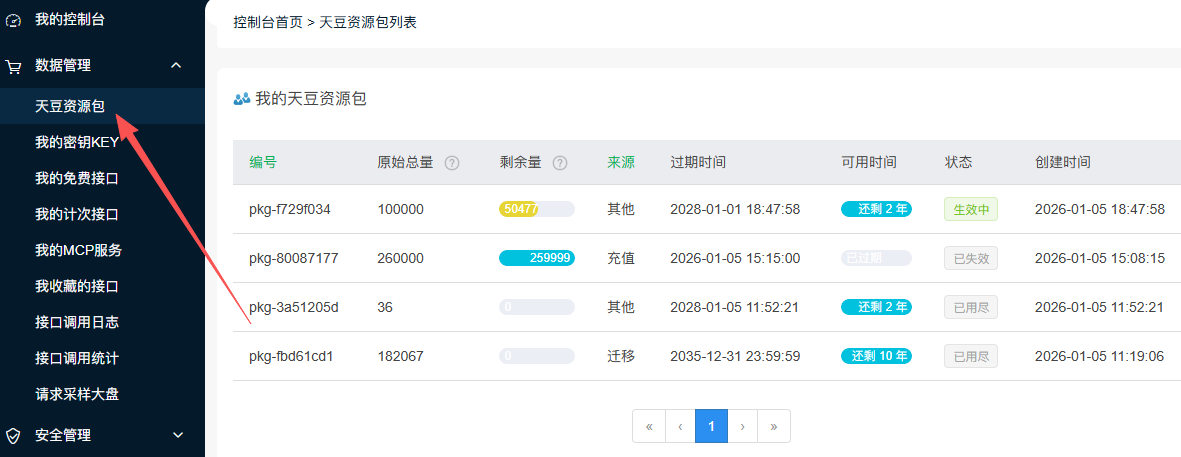Viewport: 1181px width, 457px height.
Task: Go to last page » button
Action: coord(774,426)
